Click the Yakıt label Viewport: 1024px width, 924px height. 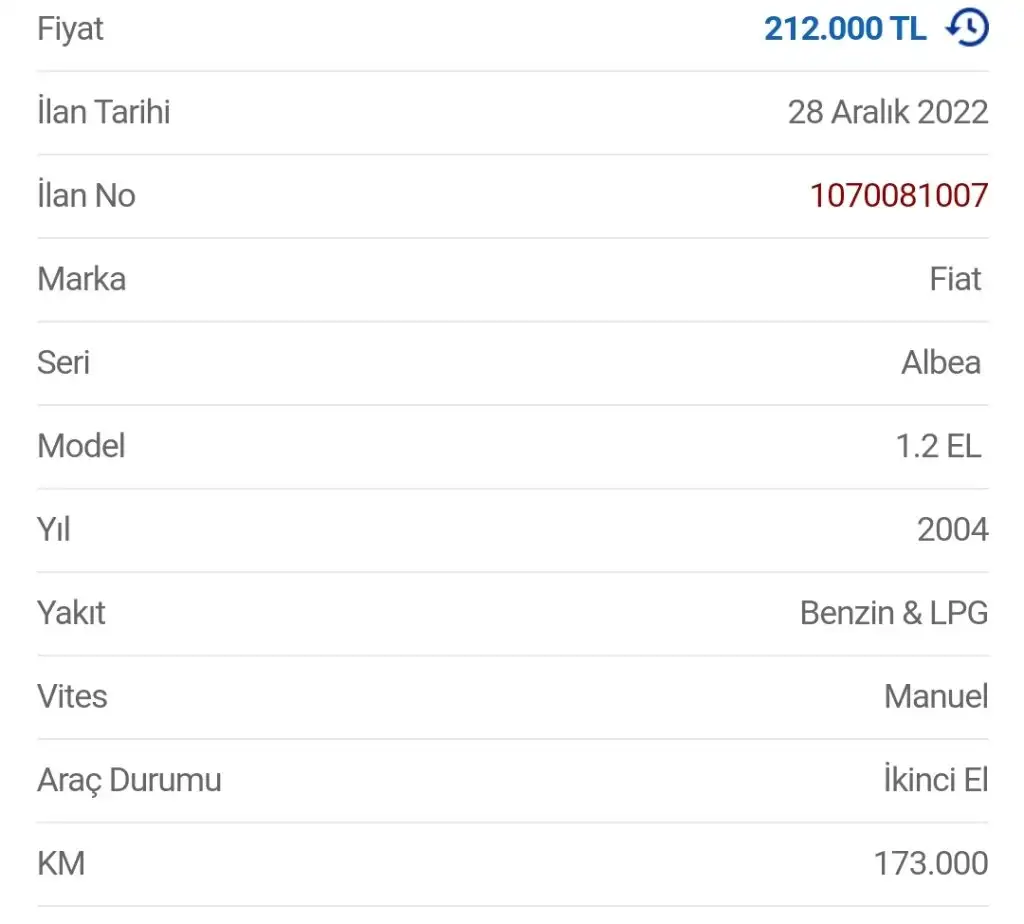(x=71, y=612)
